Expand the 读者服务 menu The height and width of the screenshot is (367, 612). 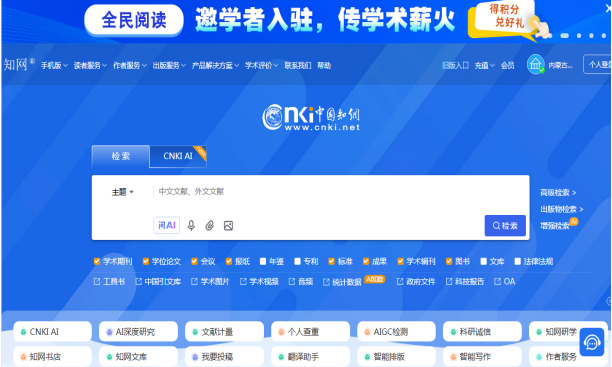[90, 65]
